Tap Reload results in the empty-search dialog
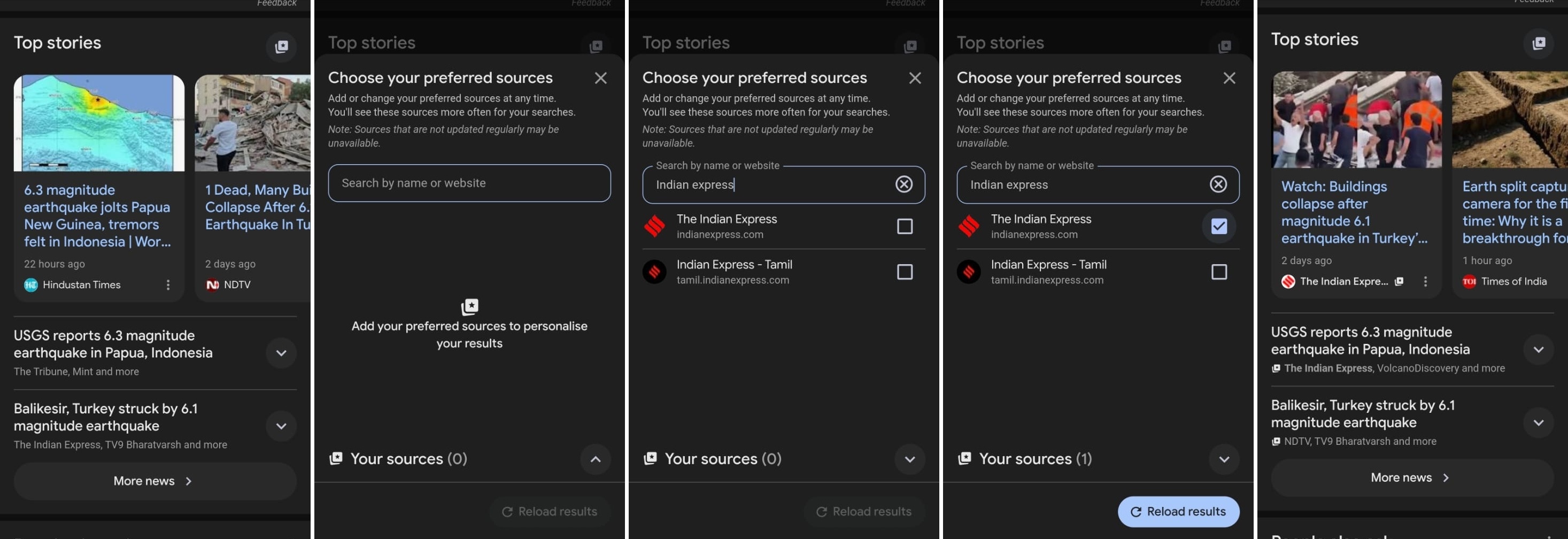 [550, 512]
